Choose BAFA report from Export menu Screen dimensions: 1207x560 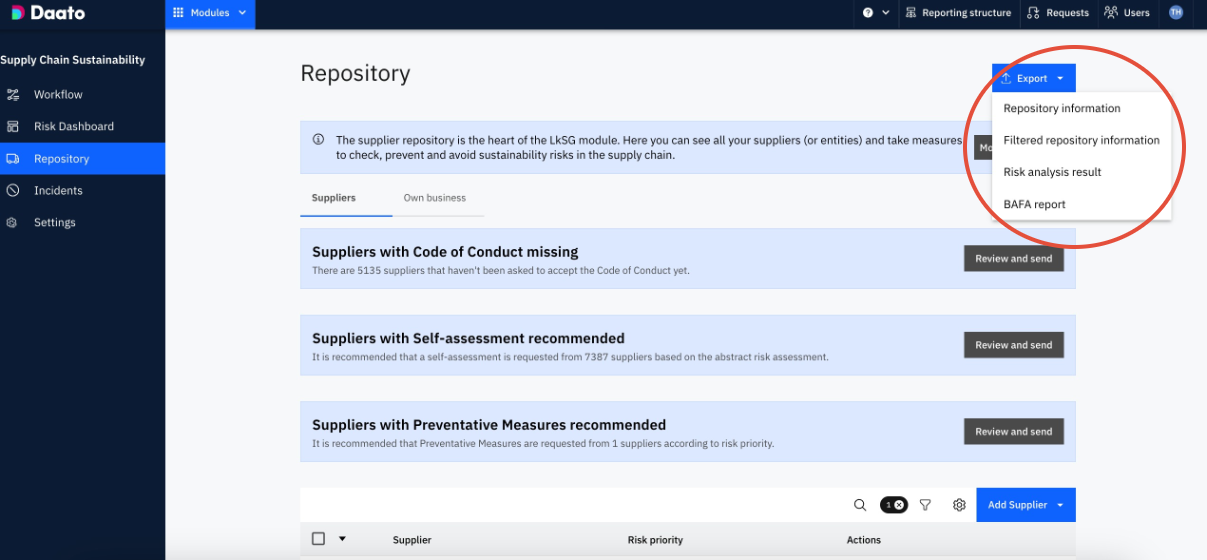[1034, 204]
